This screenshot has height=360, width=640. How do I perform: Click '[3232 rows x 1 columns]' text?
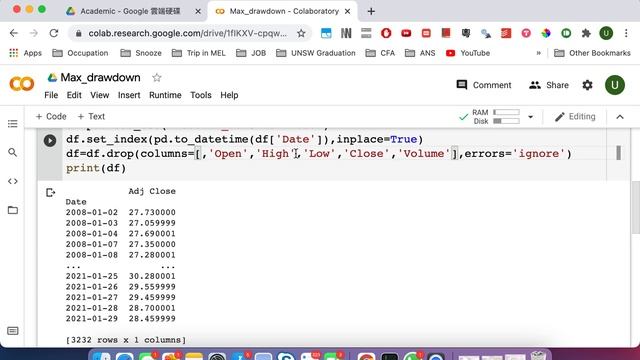pyautogui.click(x=126, y=340)
